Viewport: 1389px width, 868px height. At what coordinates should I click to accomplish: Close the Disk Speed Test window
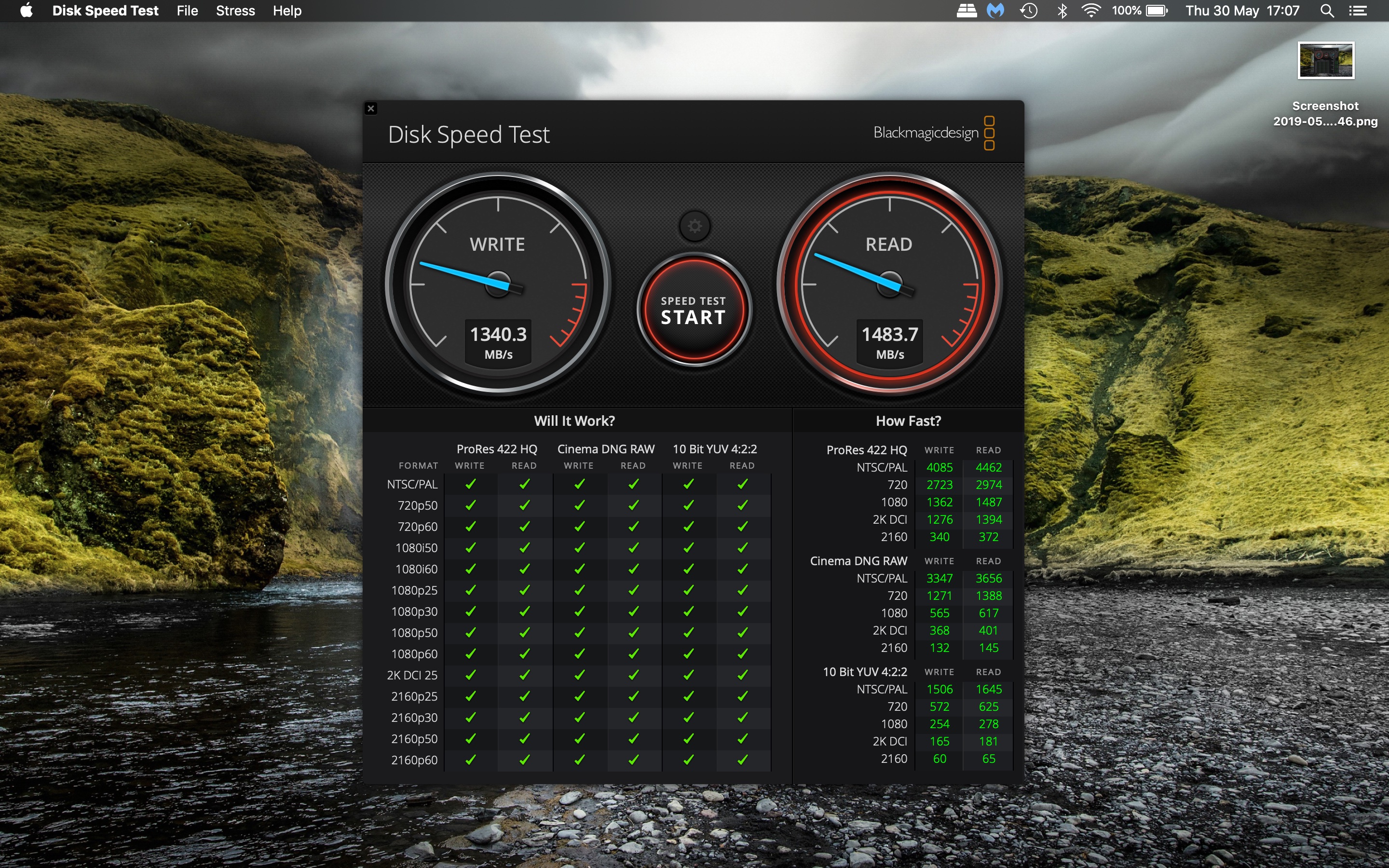click(x=371, y=108)
